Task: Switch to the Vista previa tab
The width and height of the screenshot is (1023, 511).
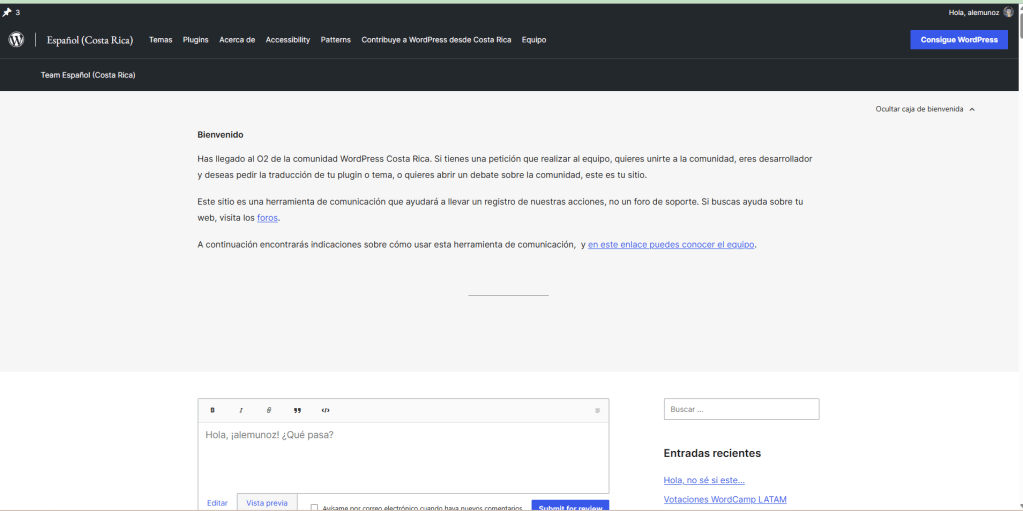Action: click(267, 503)
